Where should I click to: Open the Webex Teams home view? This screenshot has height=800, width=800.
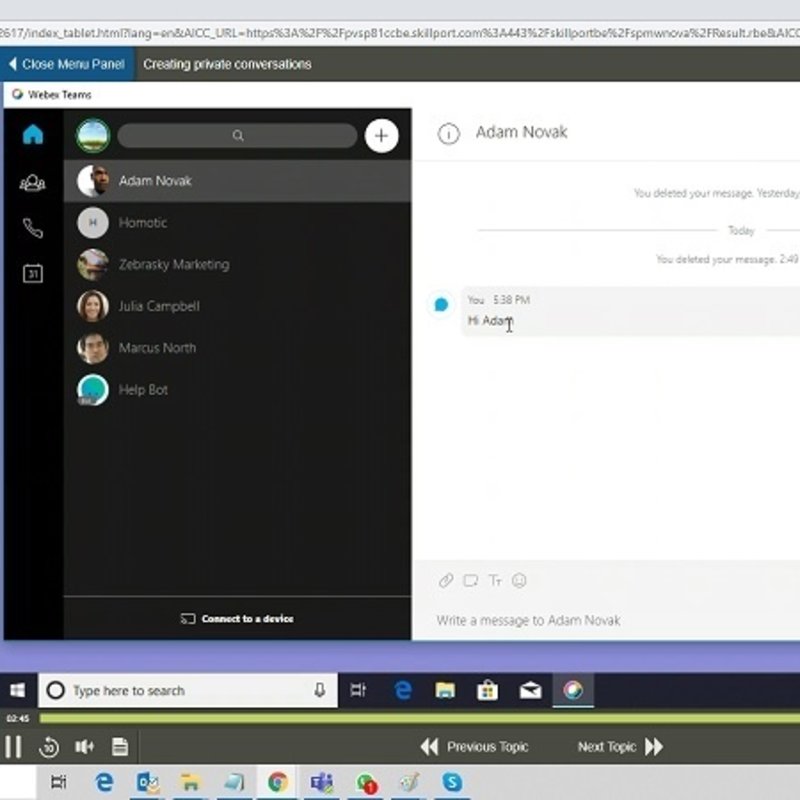[33, 135]
